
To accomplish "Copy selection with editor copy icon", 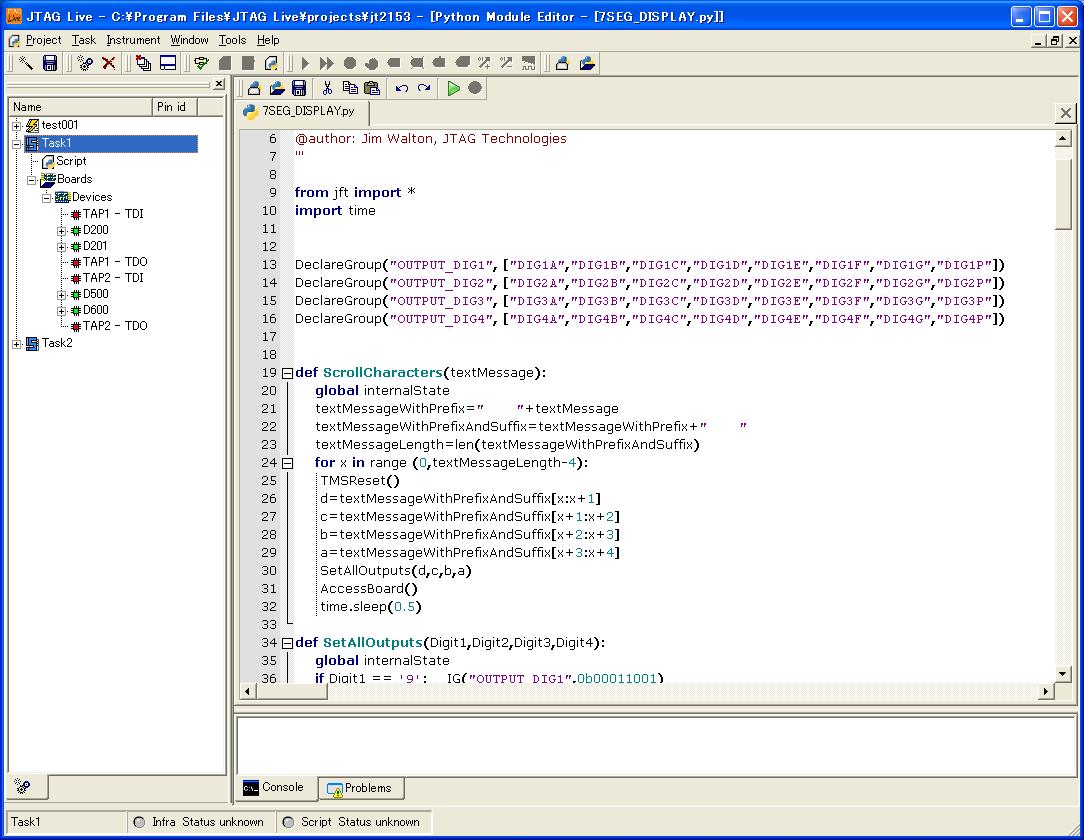I will (x=351, y=88).
